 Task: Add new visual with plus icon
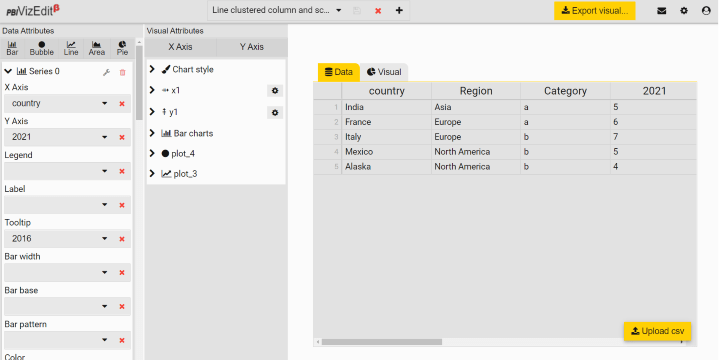(x=399, y=10)
